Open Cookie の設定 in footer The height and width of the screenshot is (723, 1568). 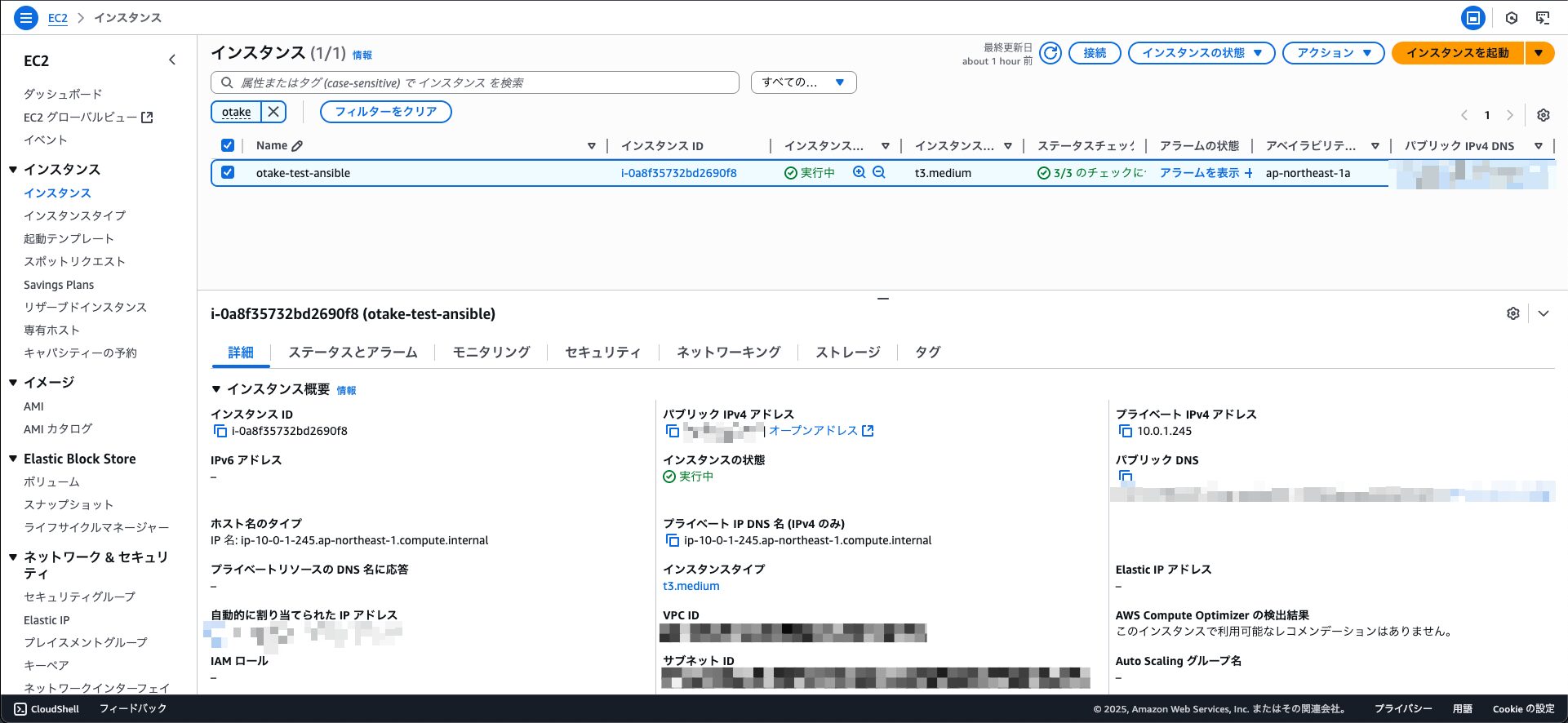pos(1523,709)
